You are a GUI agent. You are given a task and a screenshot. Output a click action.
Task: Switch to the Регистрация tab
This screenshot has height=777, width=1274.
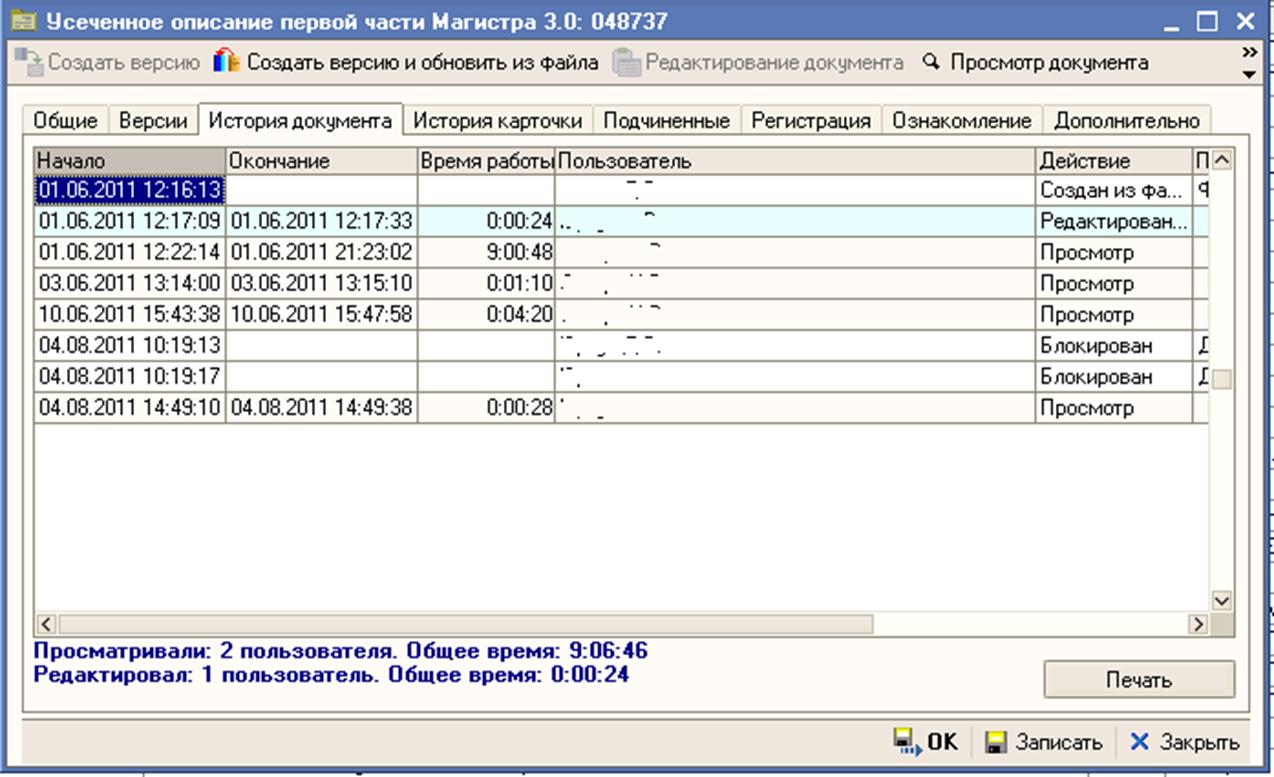pos(811,121)
